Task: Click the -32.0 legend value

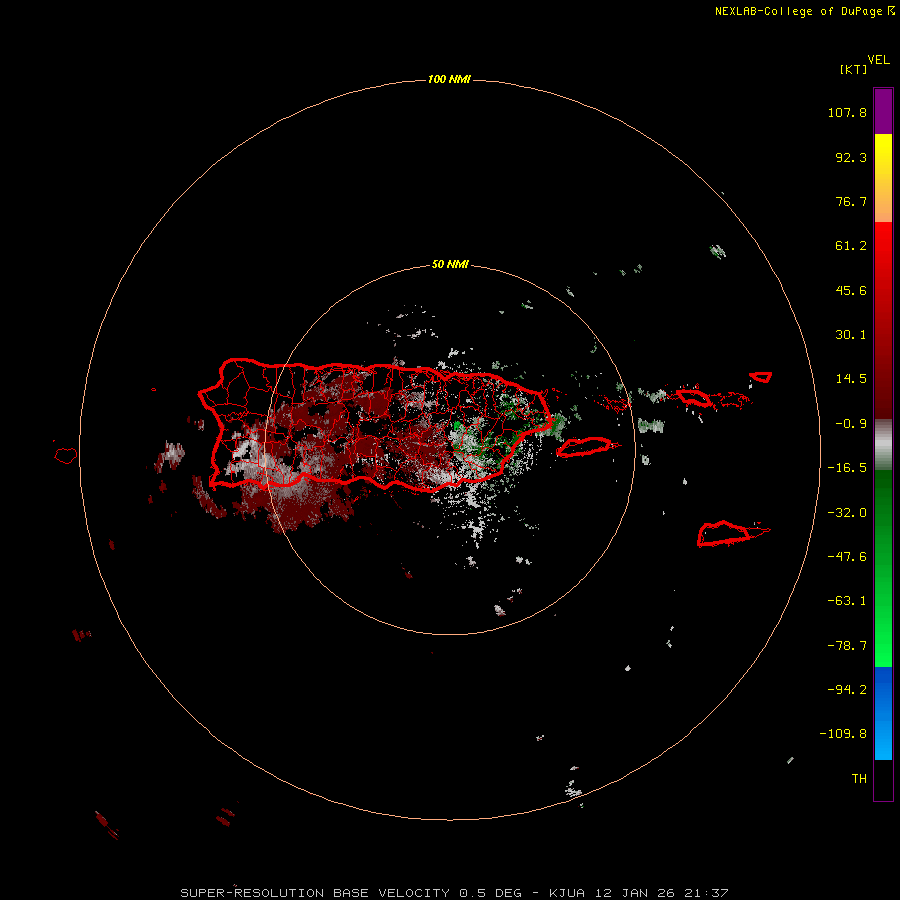Action: pyautogui.click(x=847, y=513)
